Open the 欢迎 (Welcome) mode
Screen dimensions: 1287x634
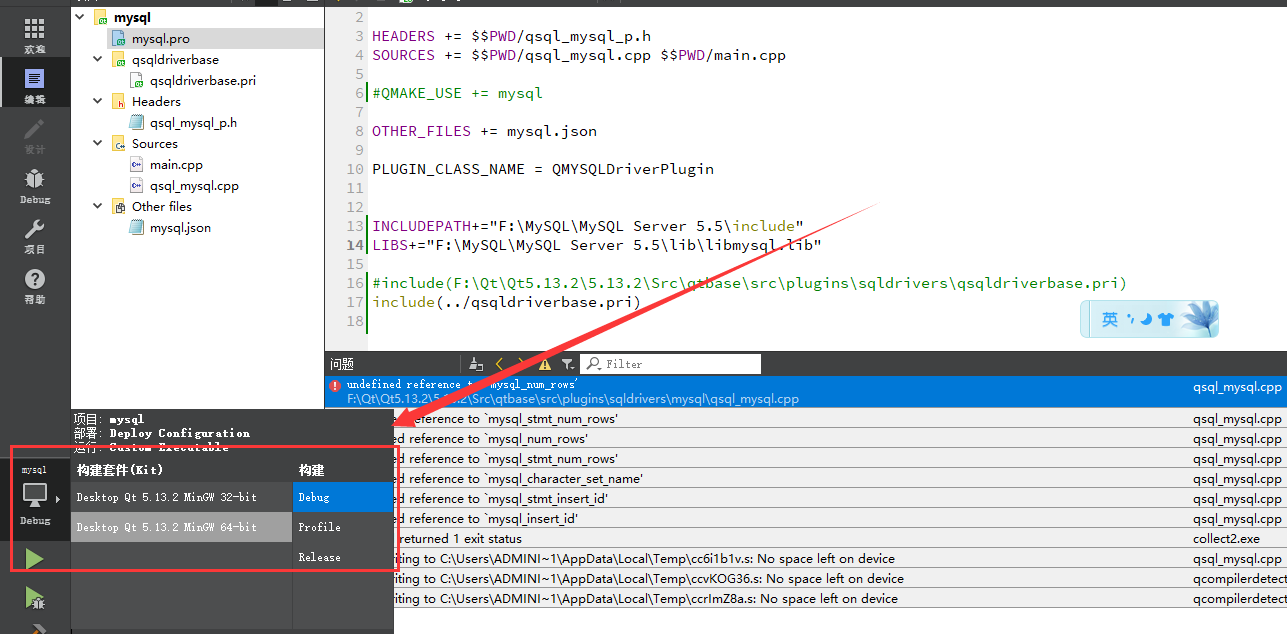pos(35,32)
